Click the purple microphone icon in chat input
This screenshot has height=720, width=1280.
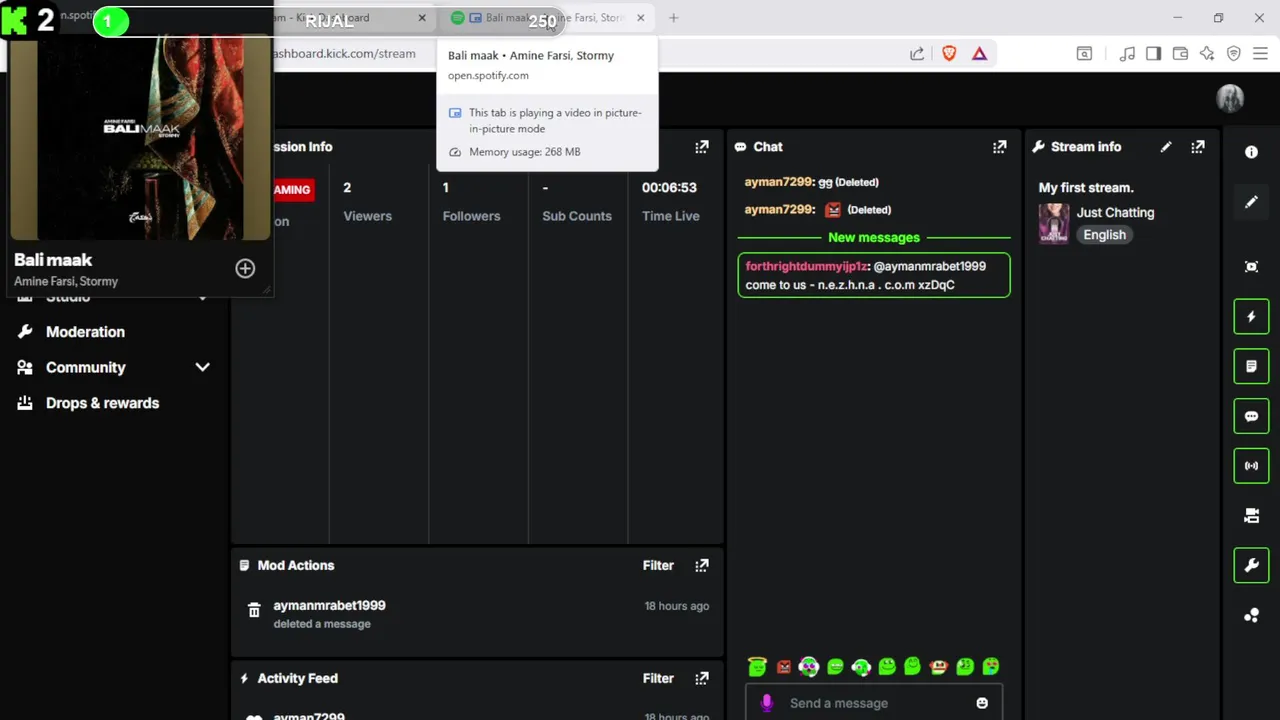[x=767, y=703]
